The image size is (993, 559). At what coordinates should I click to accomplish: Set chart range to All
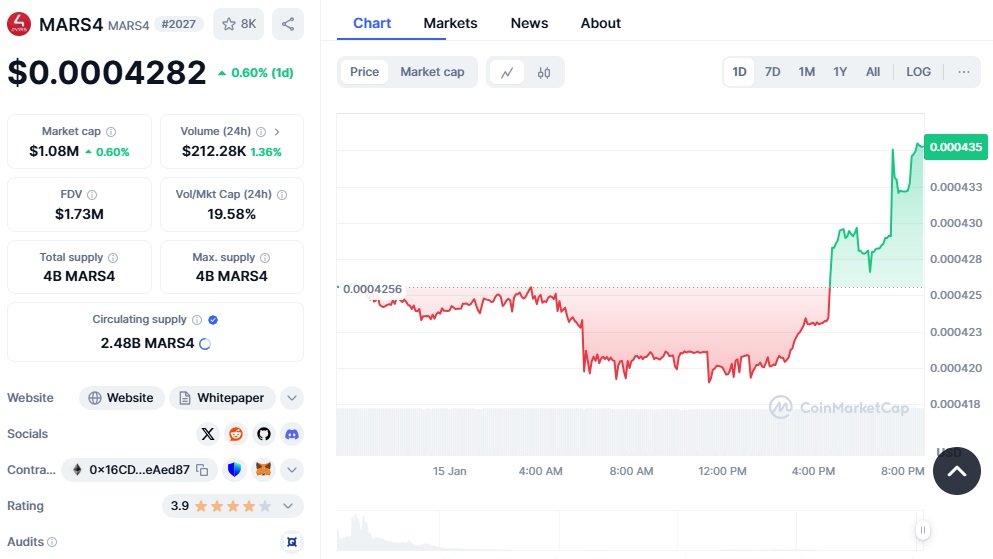(x=873, y=72)
